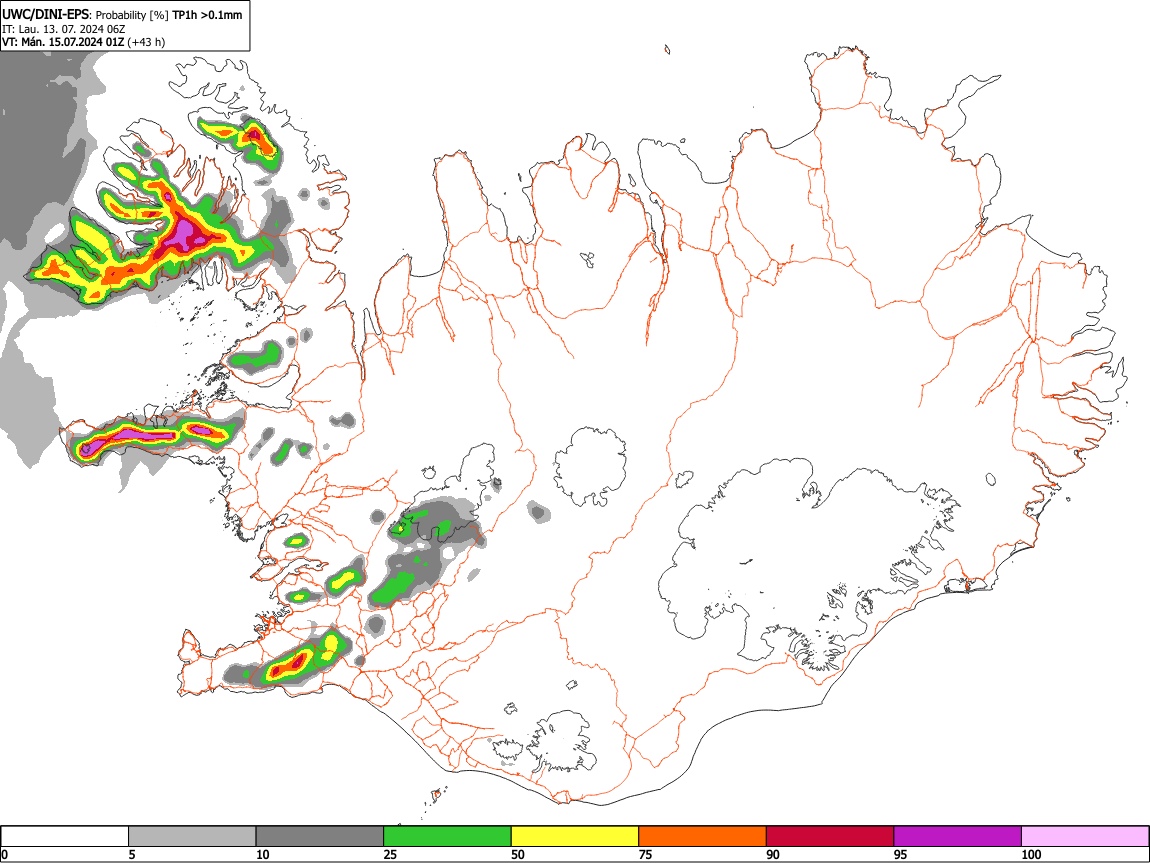Screen dimensions: 1150x863
Task: Click the red 90–95% legend swatch
Action: coord(830,836)
